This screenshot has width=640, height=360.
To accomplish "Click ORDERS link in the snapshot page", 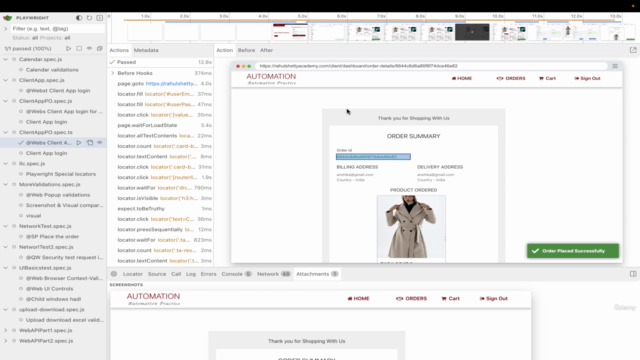I will (511, 78).
